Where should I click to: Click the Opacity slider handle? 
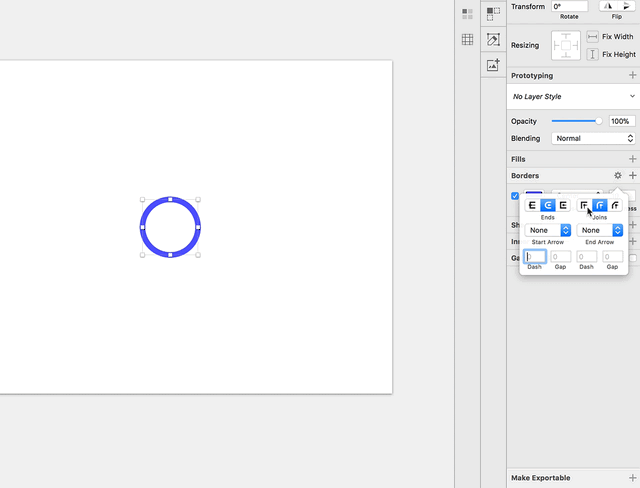tap(598, 121)
